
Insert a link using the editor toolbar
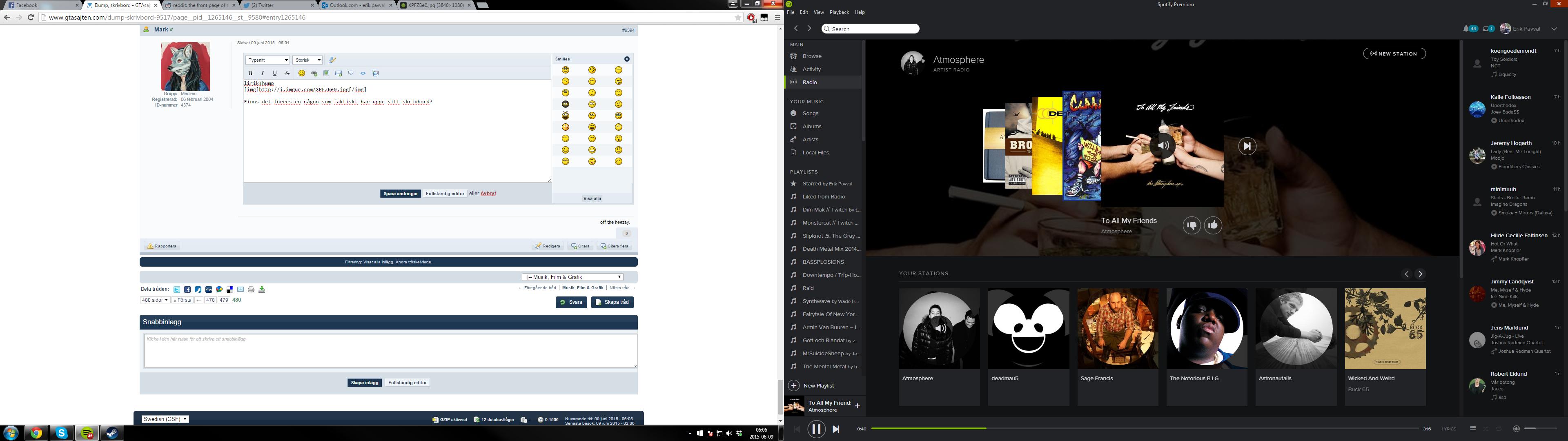tap(314, 73)
